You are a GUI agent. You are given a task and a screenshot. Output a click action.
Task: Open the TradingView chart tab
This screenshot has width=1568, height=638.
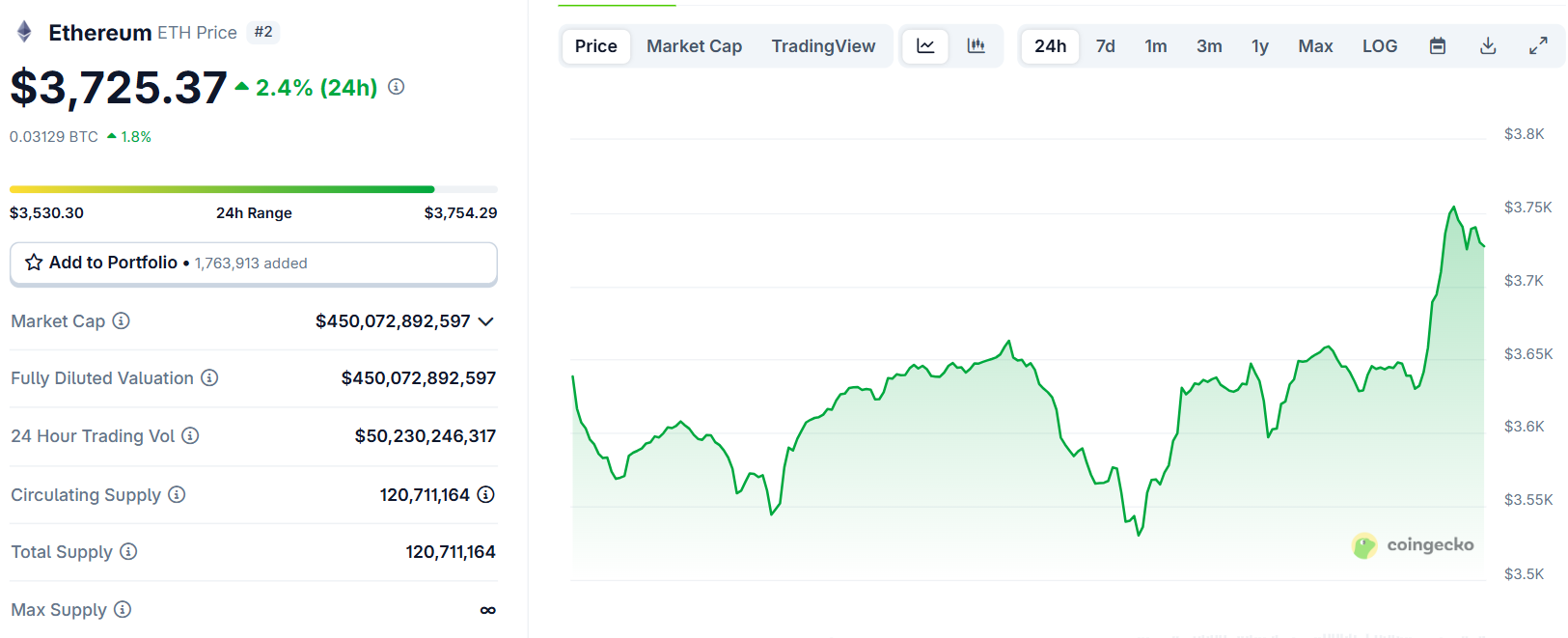[x=824, y=46]
